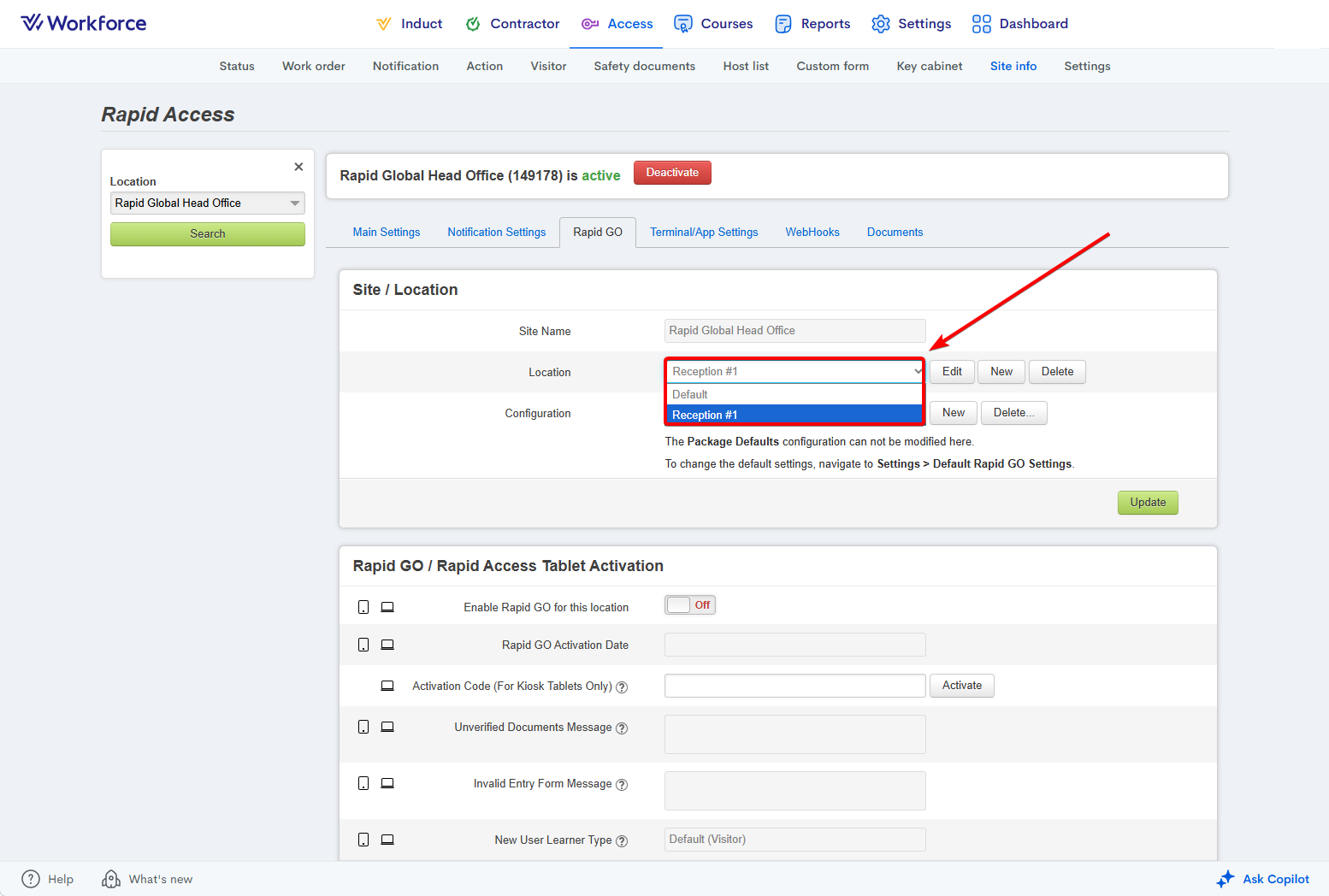Select the Rapid GO tab
The height and width of the screenshot is (896, 1329).
598,232
